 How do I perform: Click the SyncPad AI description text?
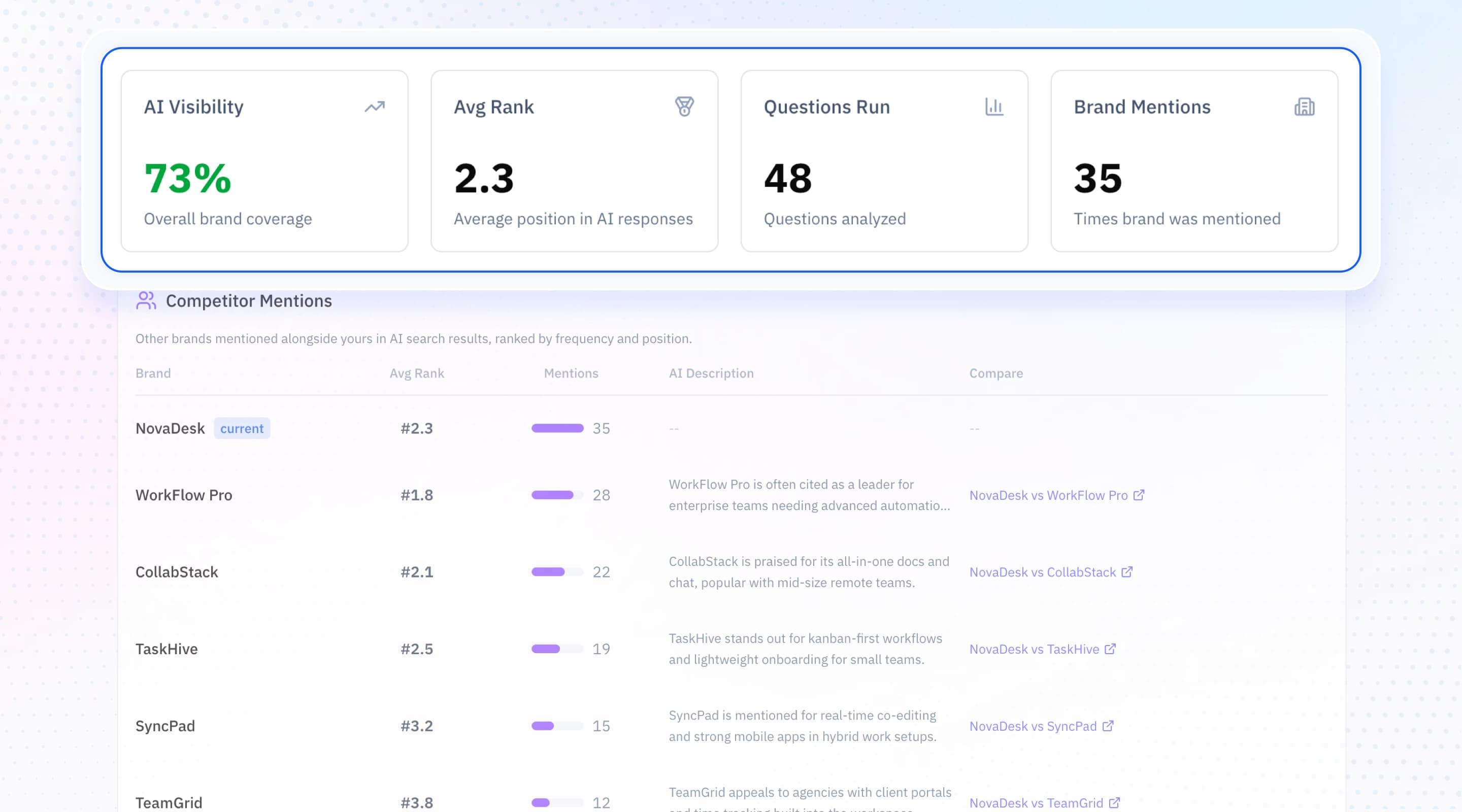click(803, 726)
